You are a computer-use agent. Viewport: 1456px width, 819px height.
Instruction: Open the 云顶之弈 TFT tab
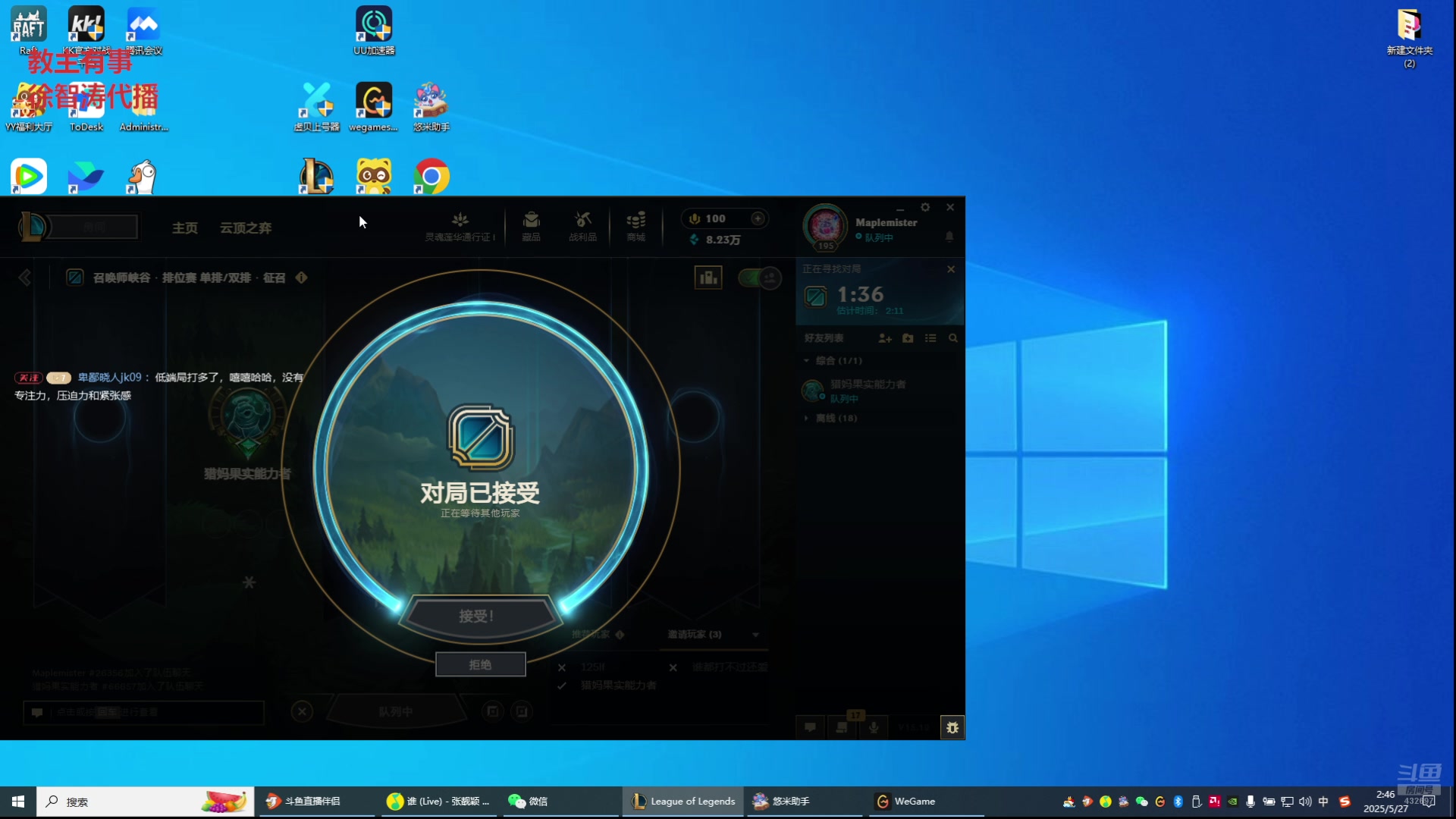pyautogui.click(x=246, y=227)
